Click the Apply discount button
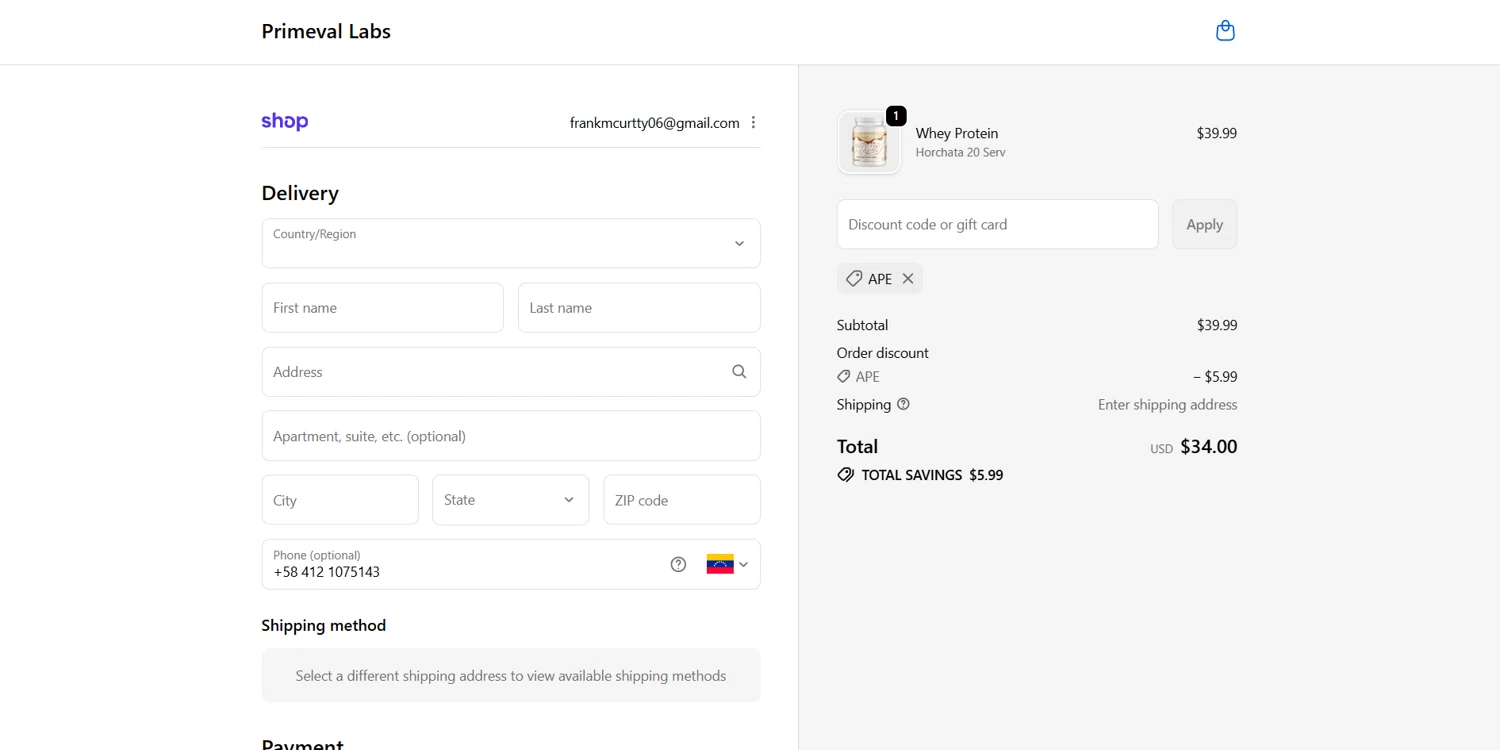Image resolution: width=1500 pixels, height=750 pixels. point(1204,224)
